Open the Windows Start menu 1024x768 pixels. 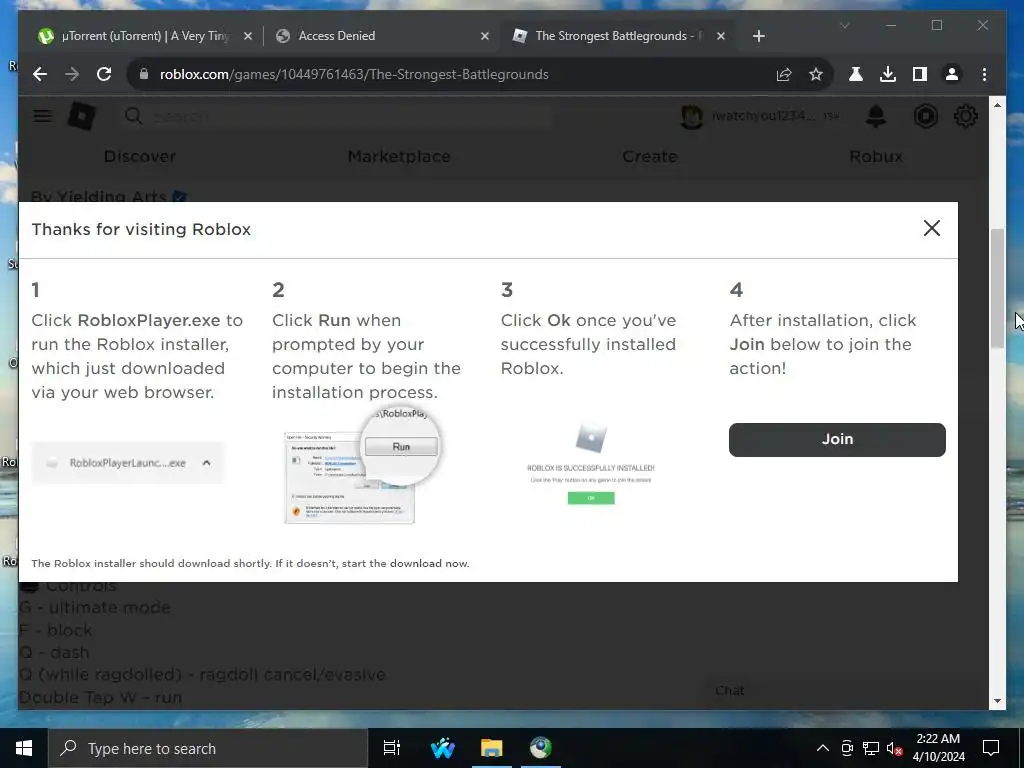[24, 748]
